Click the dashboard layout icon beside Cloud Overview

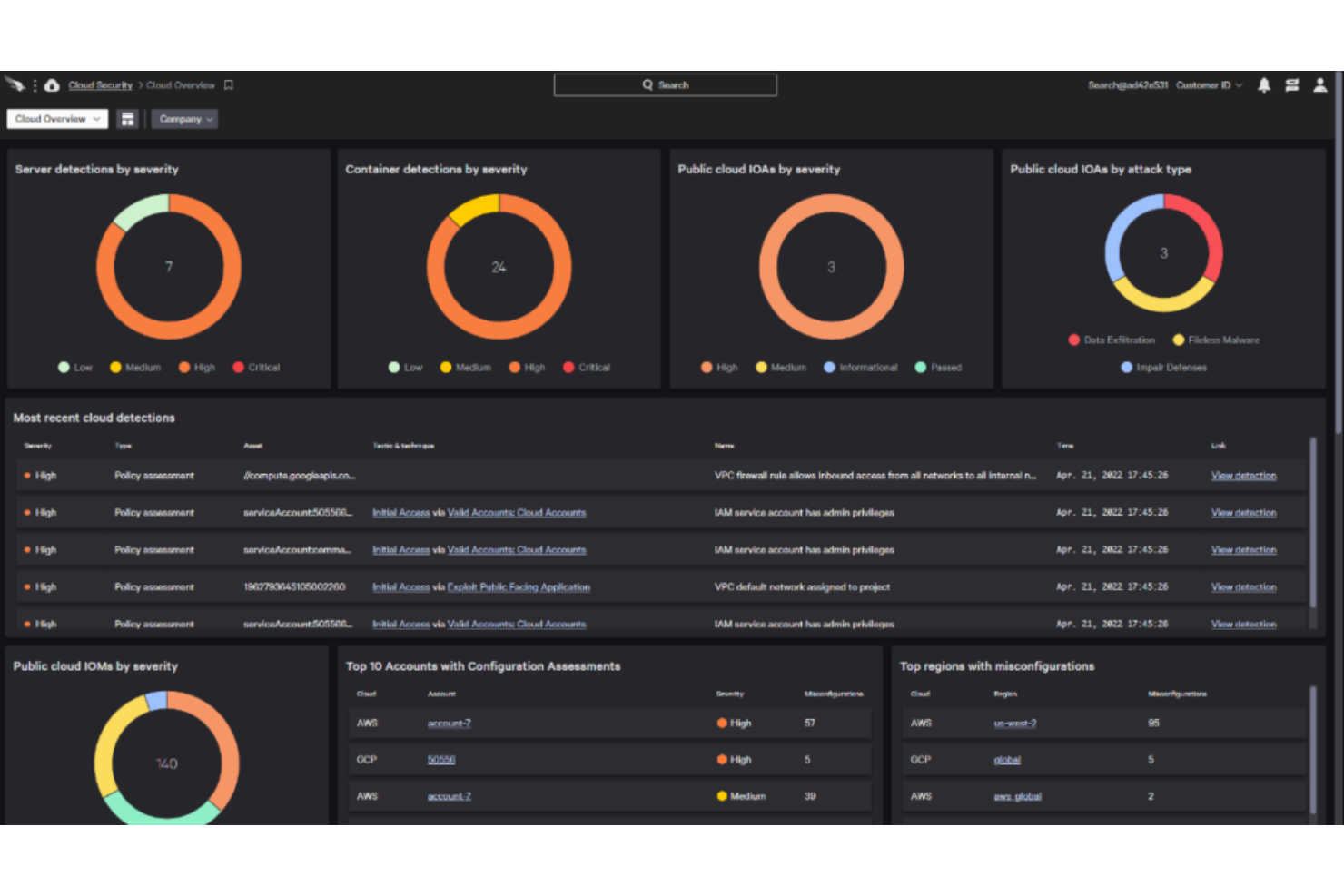tap(128, 118)
